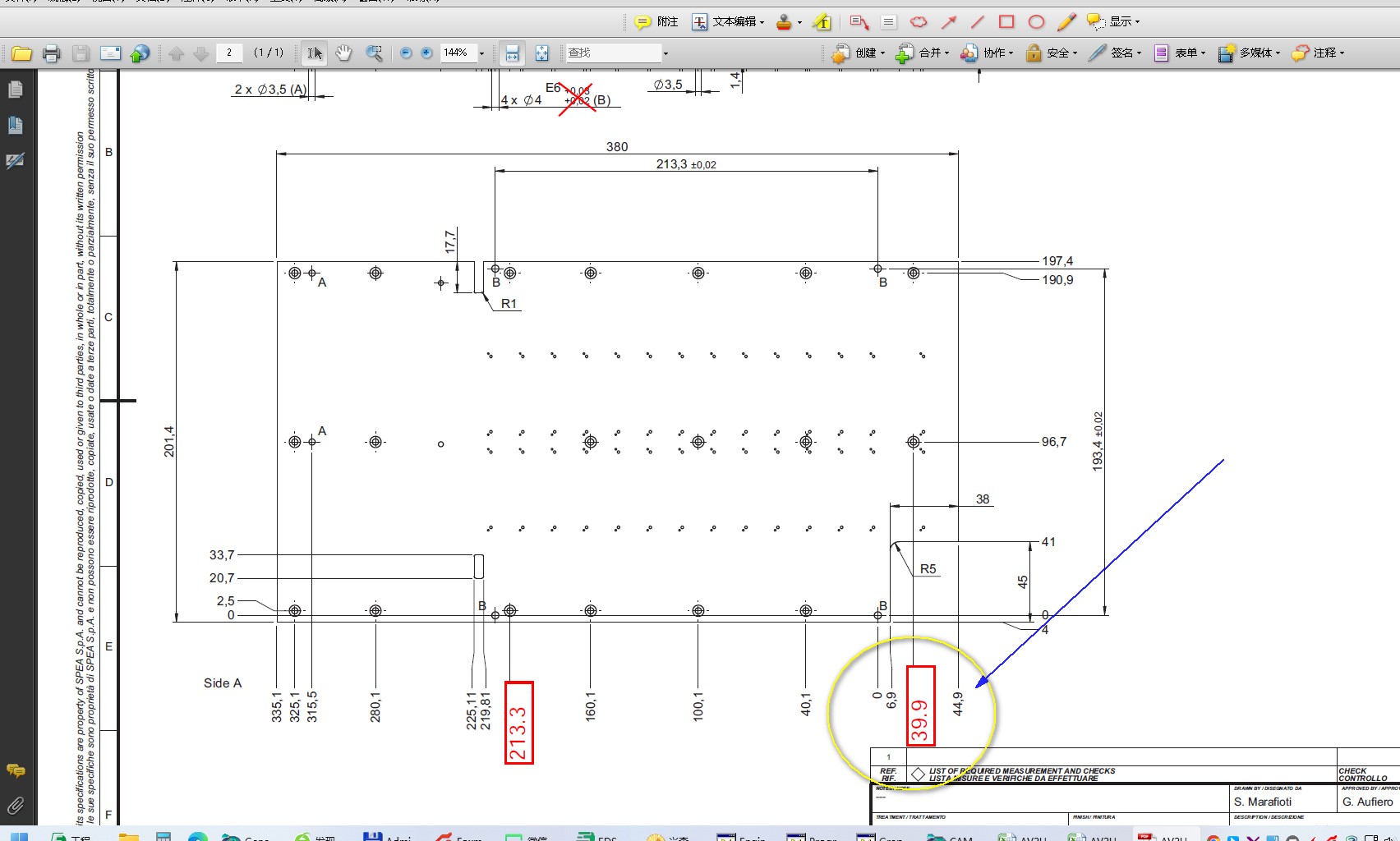Select the rubber Stamp tool
The width and height of the screenshot is (1400, 841).
(784, 21)
